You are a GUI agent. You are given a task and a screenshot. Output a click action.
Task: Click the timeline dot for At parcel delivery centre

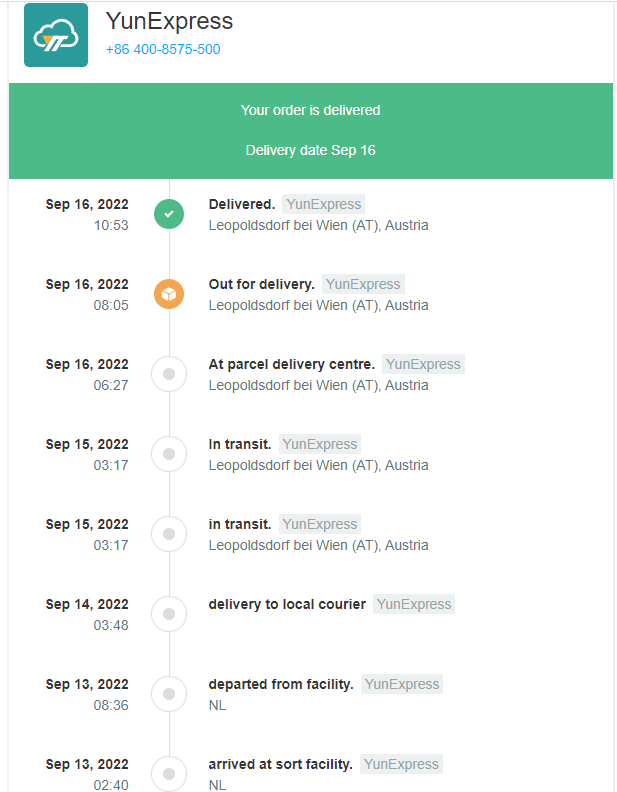(x=169, y=374)
